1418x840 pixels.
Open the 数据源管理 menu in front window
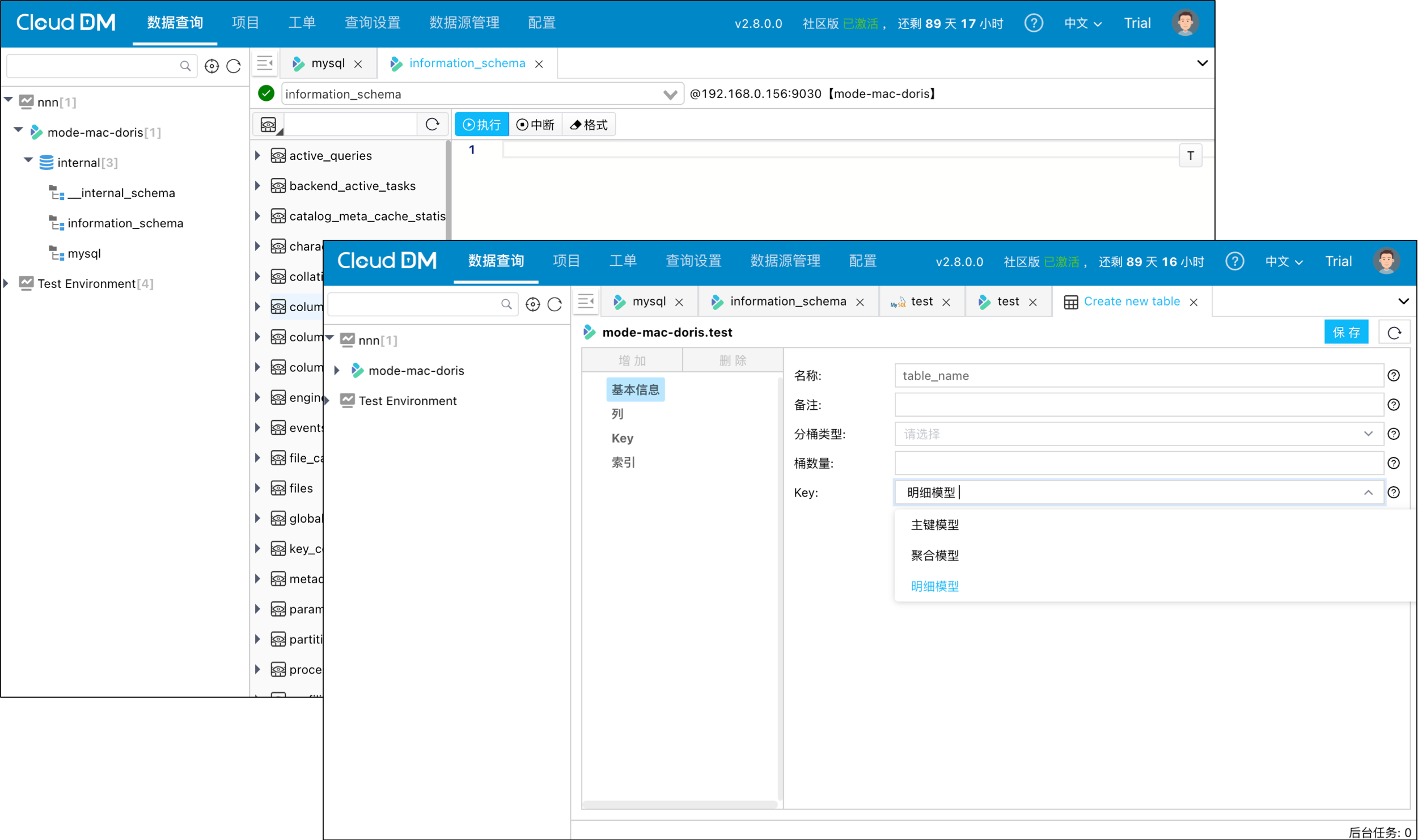click(785, 261)
